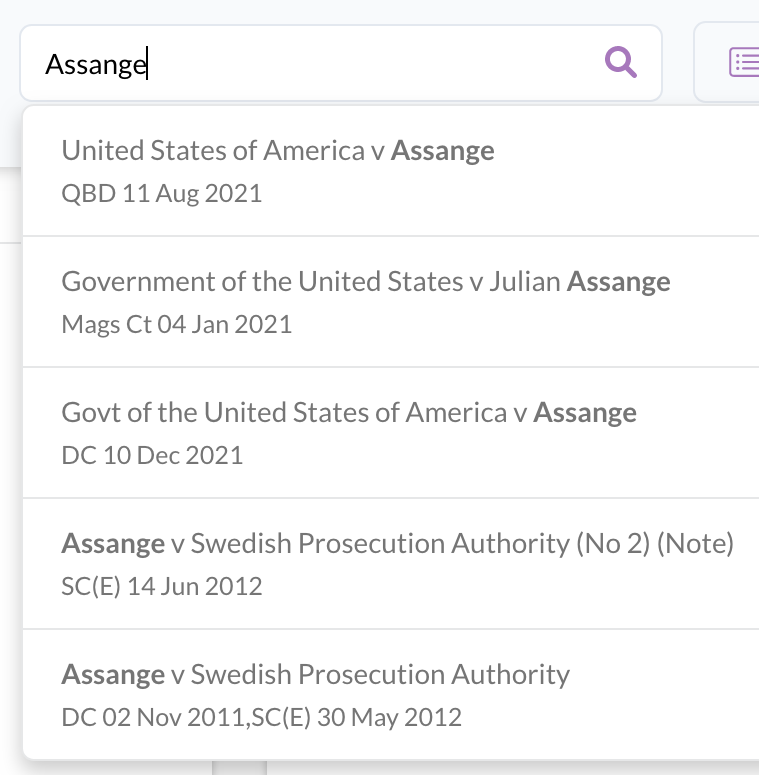Click bold Assange in the (No 2) result
This screenshot has width=759, height=775.
pos(113,544)
